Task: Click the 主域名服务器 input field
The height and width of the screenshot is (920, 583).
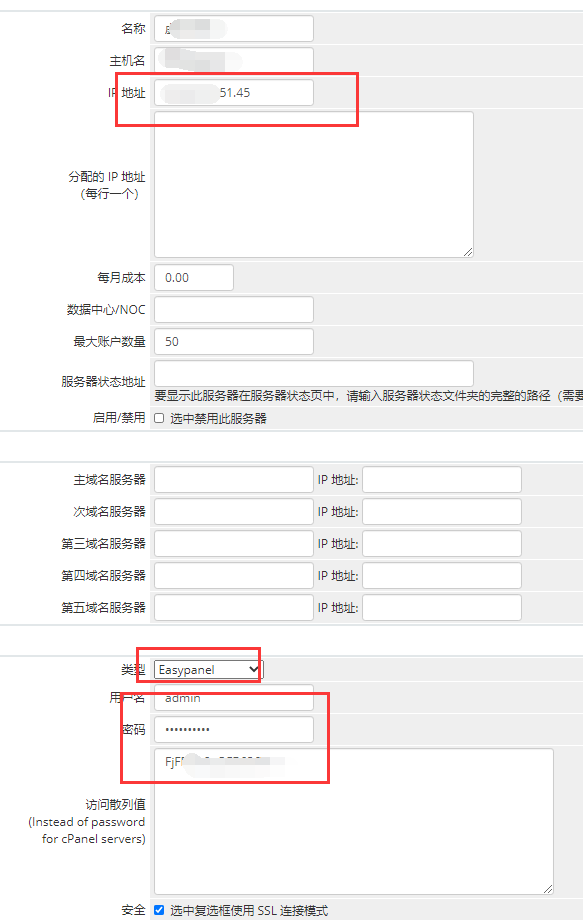Action: (x=233, y=479)
